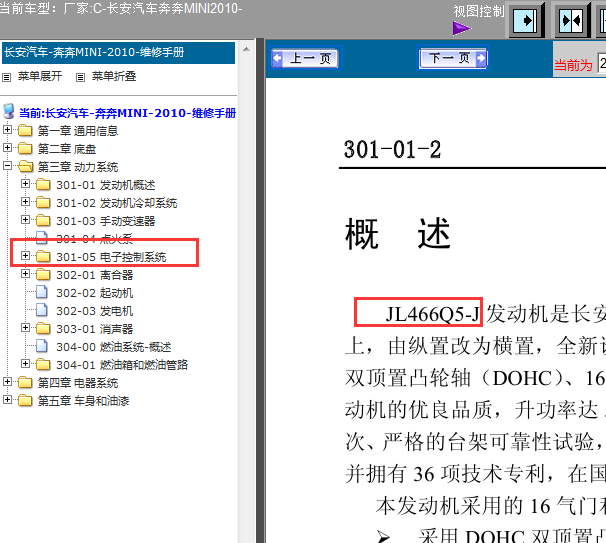Expand 303-01 消声器 node
606x543 pixels.
point(25,327)
